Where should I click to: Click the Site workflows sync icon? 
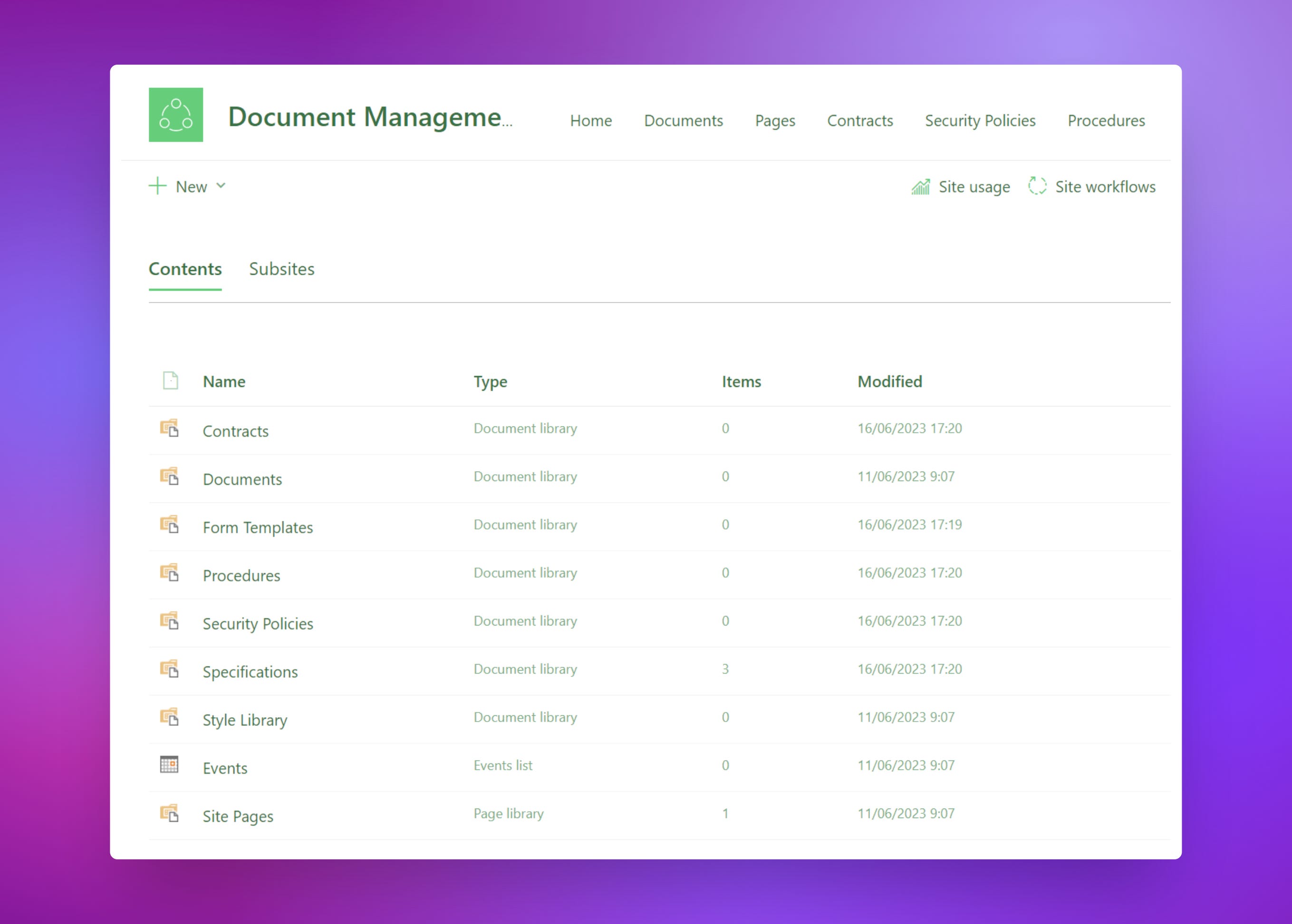(x=1037, y=186)
